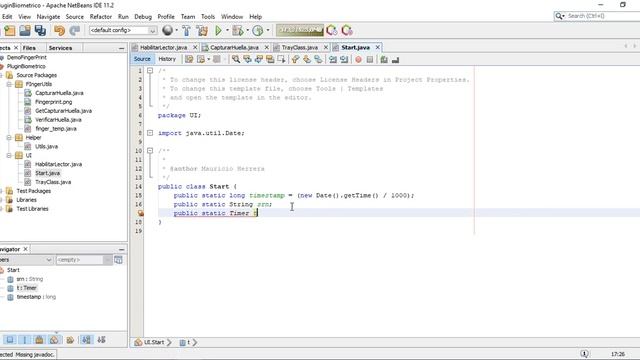Click the Build Project hammer icon
The height and width of the screenshot is (360, 640).
pyautogui.click(x=187, y=31)
